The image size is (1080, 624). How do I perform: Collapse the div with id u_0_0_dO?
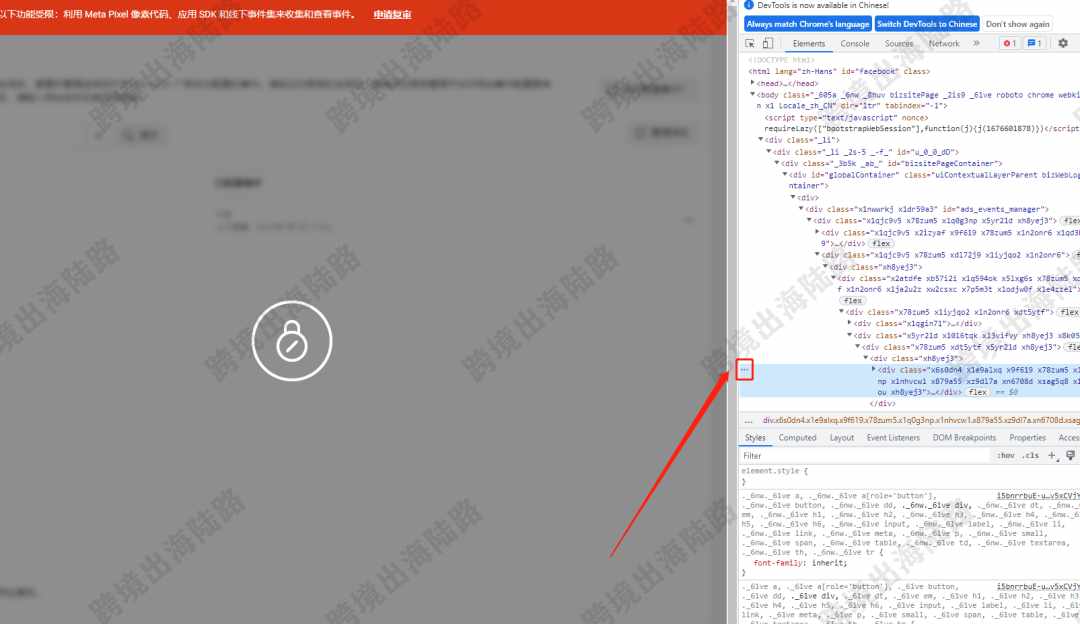[x=769, y=152]
